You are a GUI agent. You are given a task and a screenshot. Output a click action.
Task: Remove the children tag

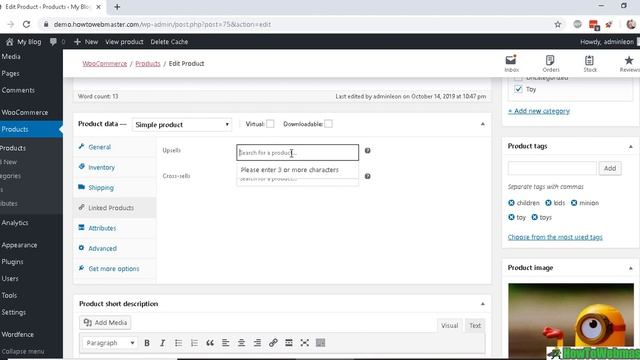point(511,203)
